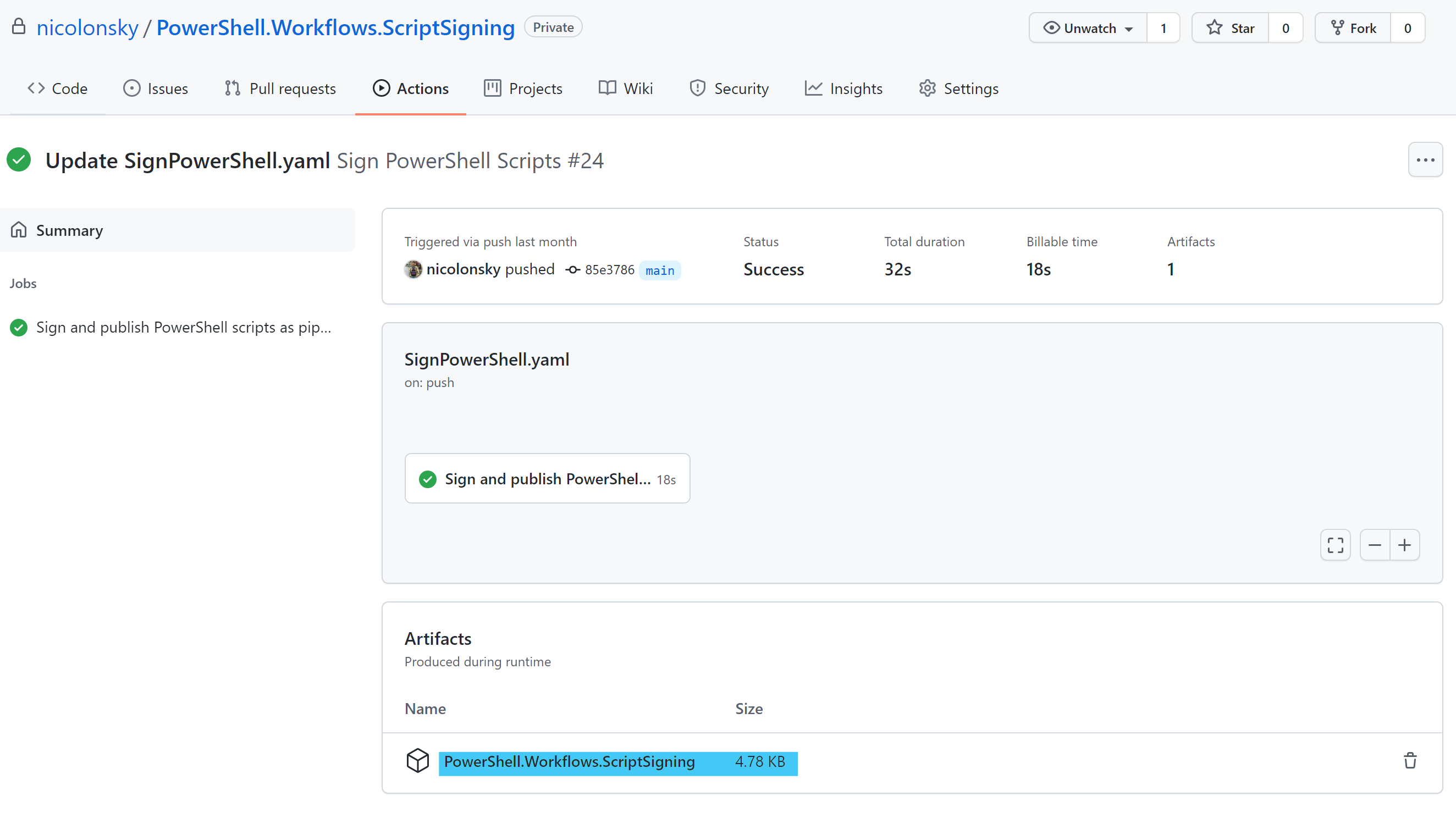This screenshot has width=1456, height=818.
Task: Open the workflow run options ellipsis menu
Action: [1425, 160]
